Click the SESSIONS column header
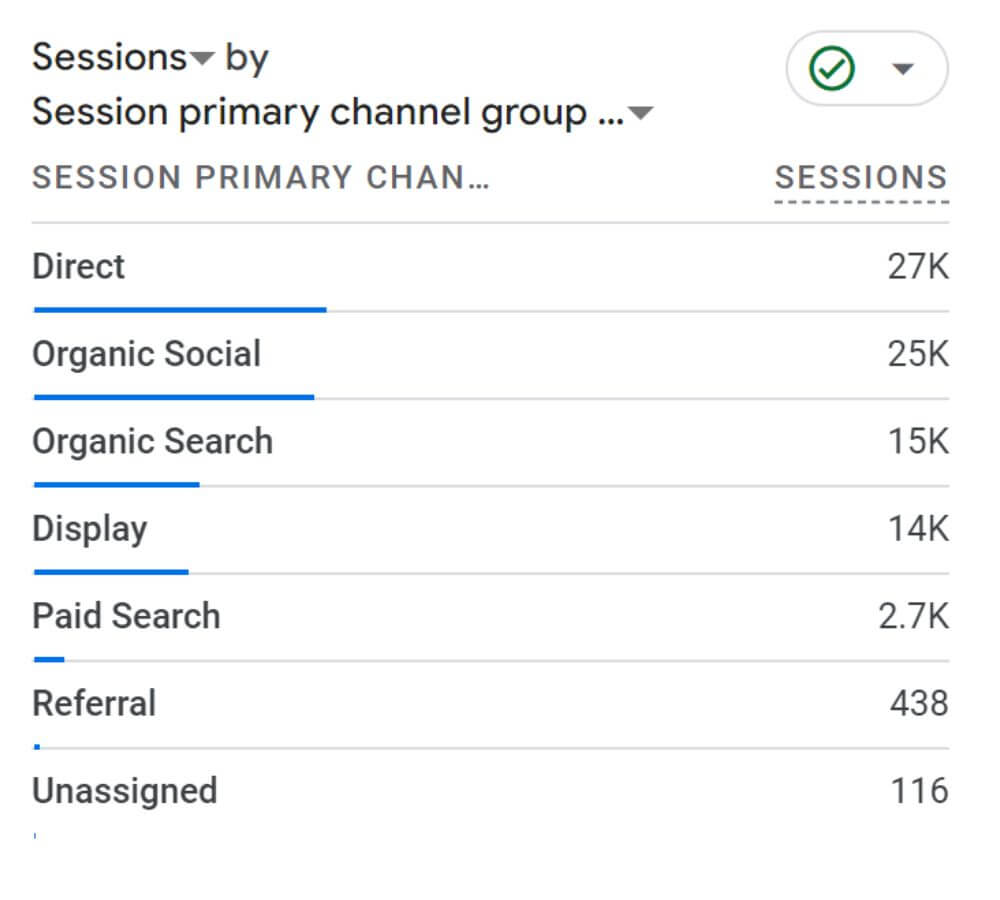Image resolution: width=1000 pixels, height=900 pixels. [x=861, y=177]
